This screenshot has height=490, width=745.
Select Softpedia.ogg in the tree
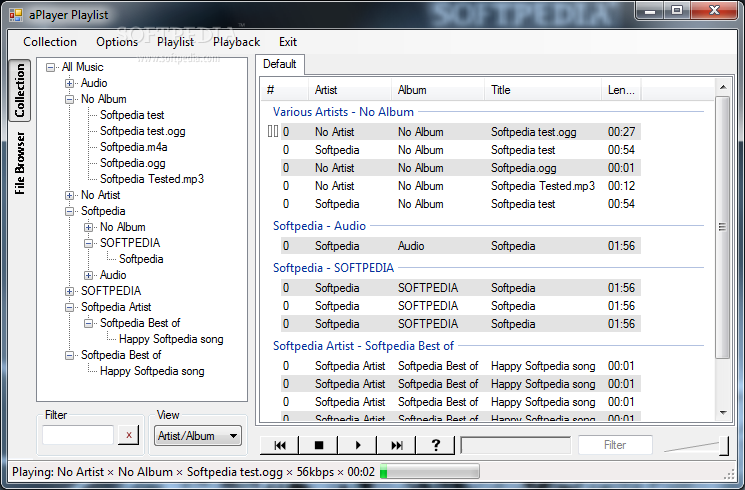[133, 163]
